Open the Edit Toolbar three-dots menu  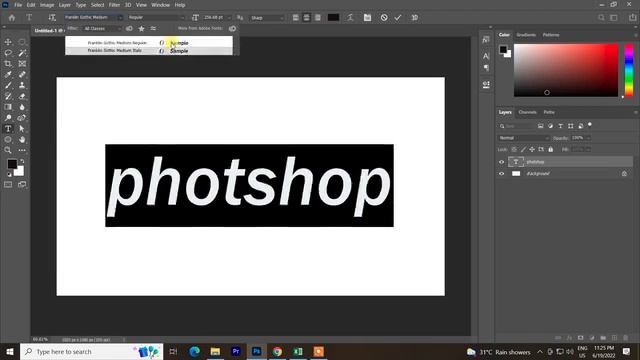[x=22, y=150]
